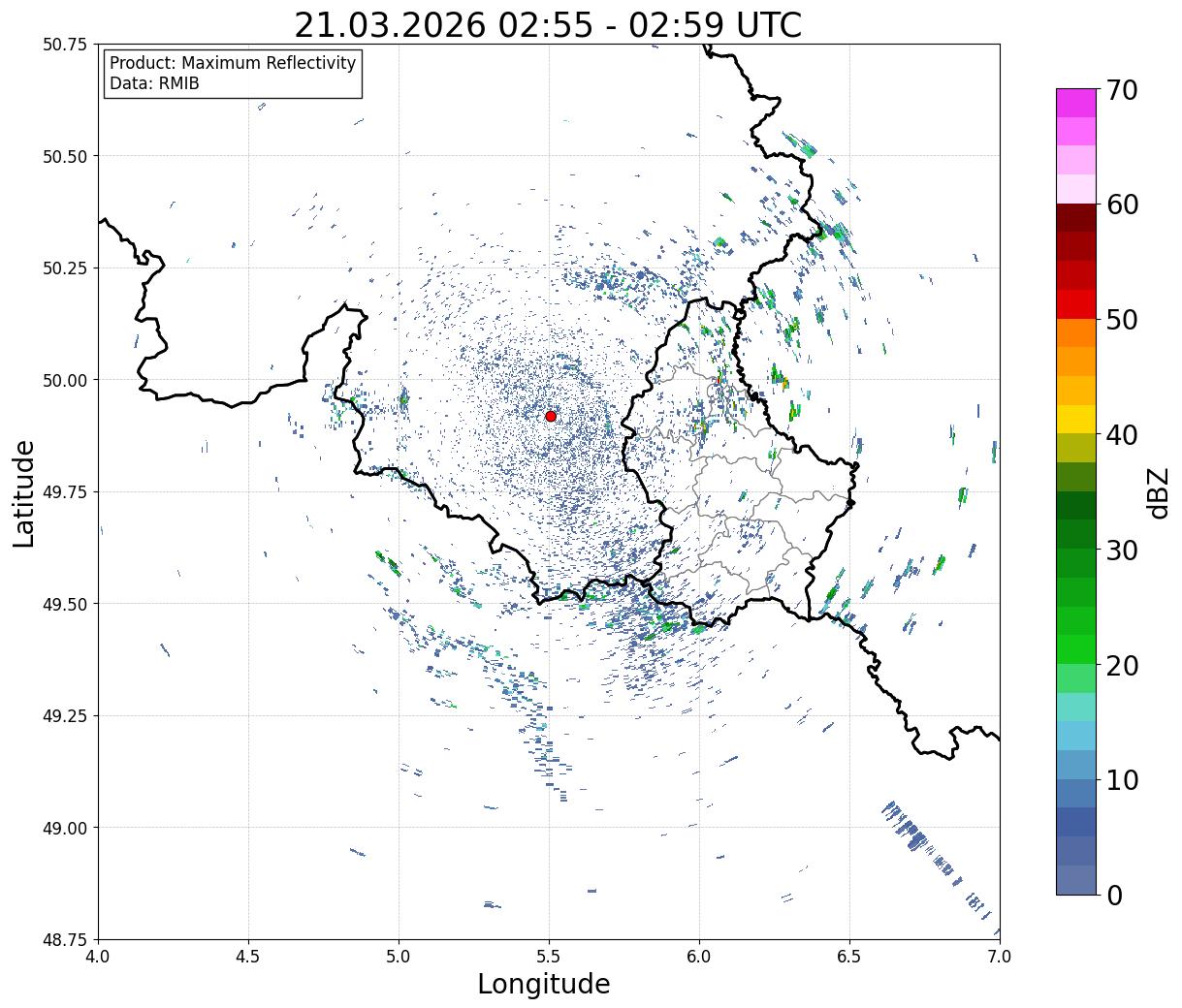Click the dBZ colorbar label

click(1158, 491)
